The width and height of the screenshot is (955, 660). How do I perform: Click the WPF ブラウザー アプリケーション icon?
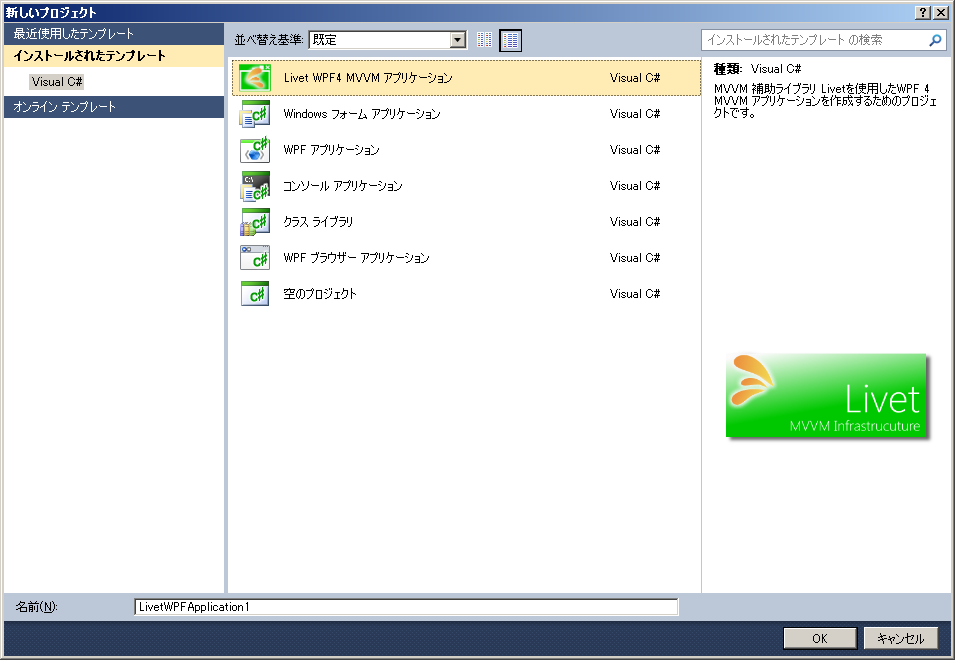point(255,258)
